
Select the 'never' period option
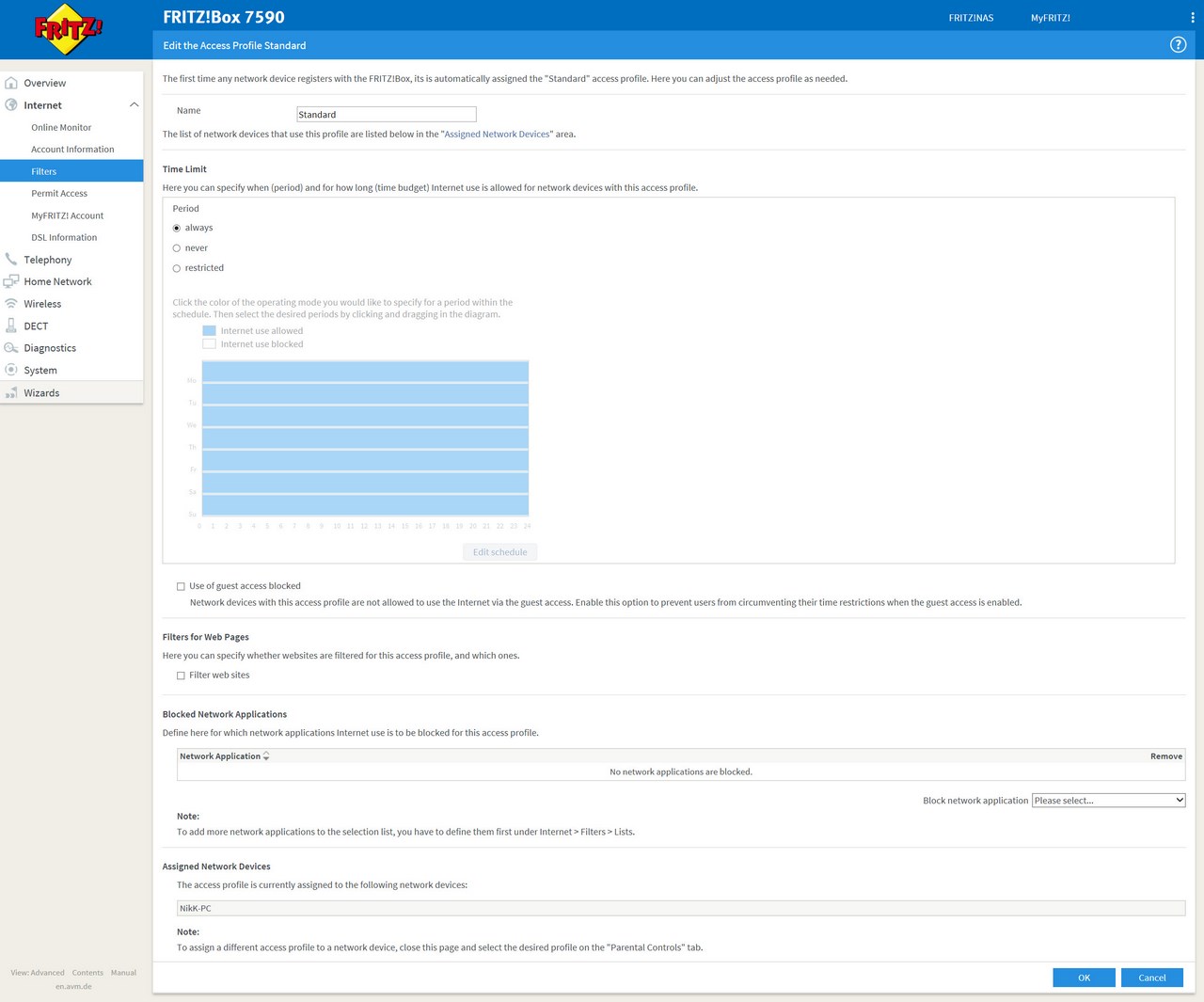pyautogui.click(x=177, y=248)
